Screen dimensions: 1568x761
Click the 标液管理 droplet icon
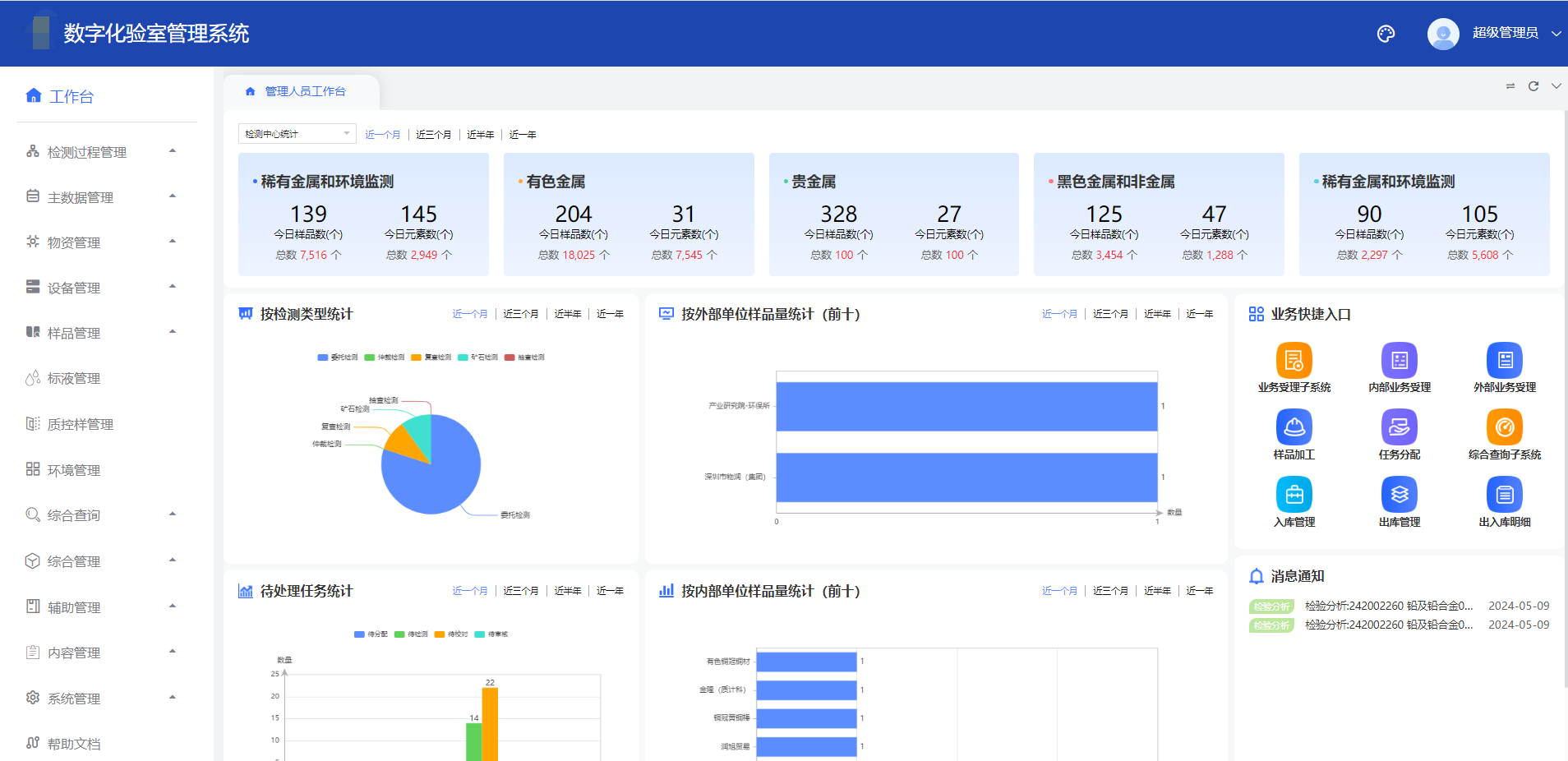pyautogui.click(x=33, y=378)
